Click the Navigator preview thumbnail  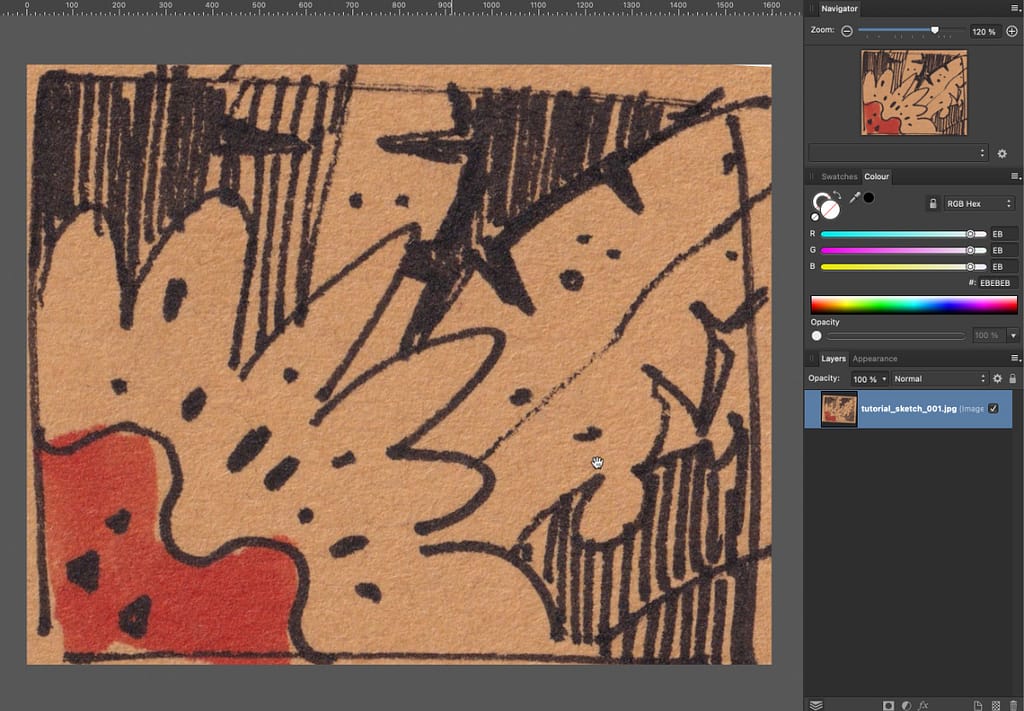pyautogui.click(x=914, y=93)
